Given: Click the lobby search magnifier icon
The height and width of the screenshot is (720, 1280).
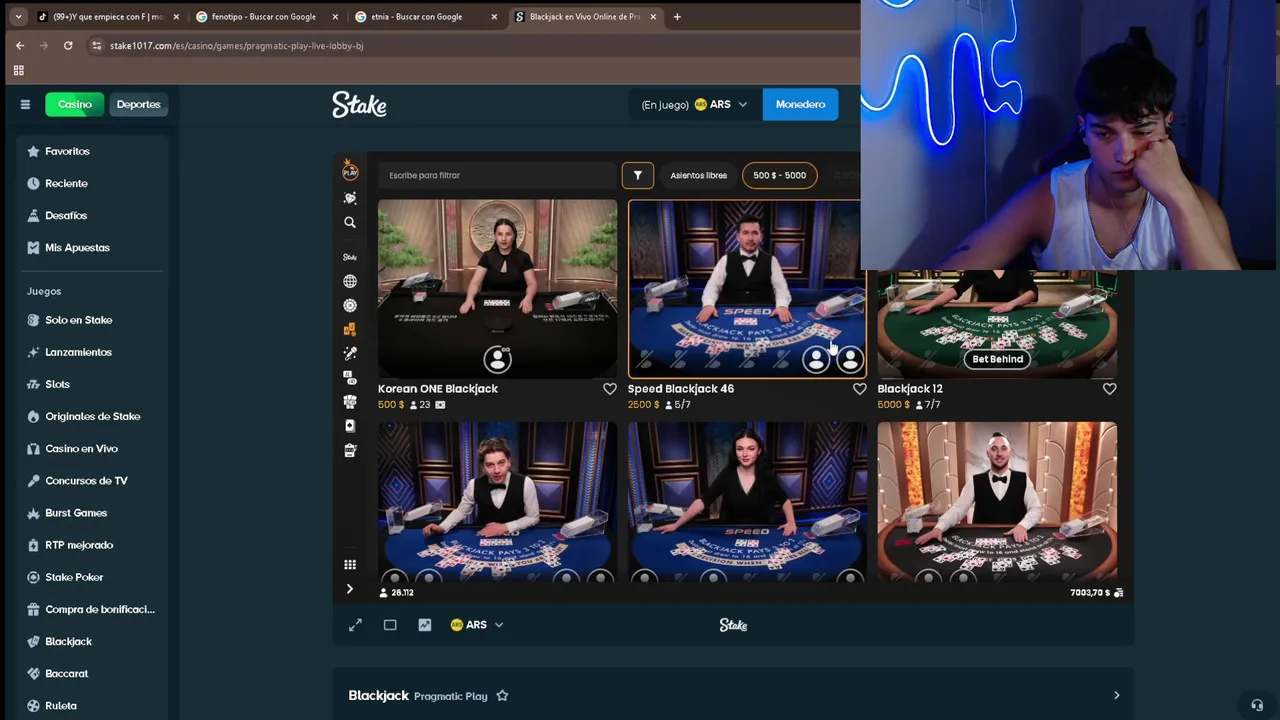Looking at the screenshot, I should (350, 222).
